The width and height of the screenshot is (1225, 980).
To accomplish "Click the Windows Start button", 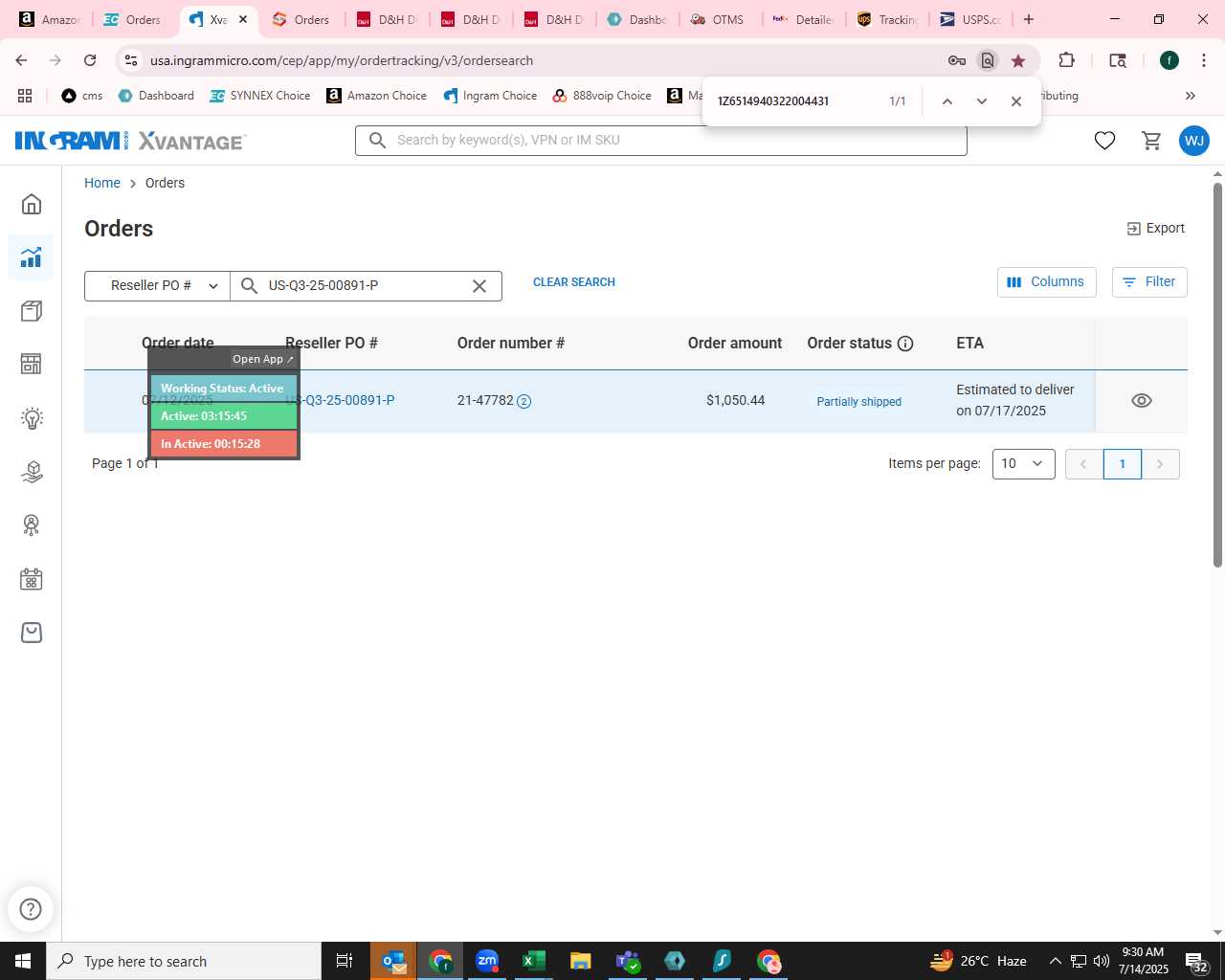I will click(x=23, y=961).
